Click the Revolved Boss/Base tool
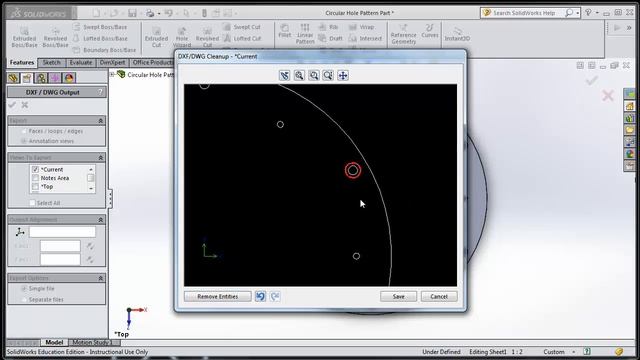Screen dimensions: 640x360 click(x=56, y=37)
